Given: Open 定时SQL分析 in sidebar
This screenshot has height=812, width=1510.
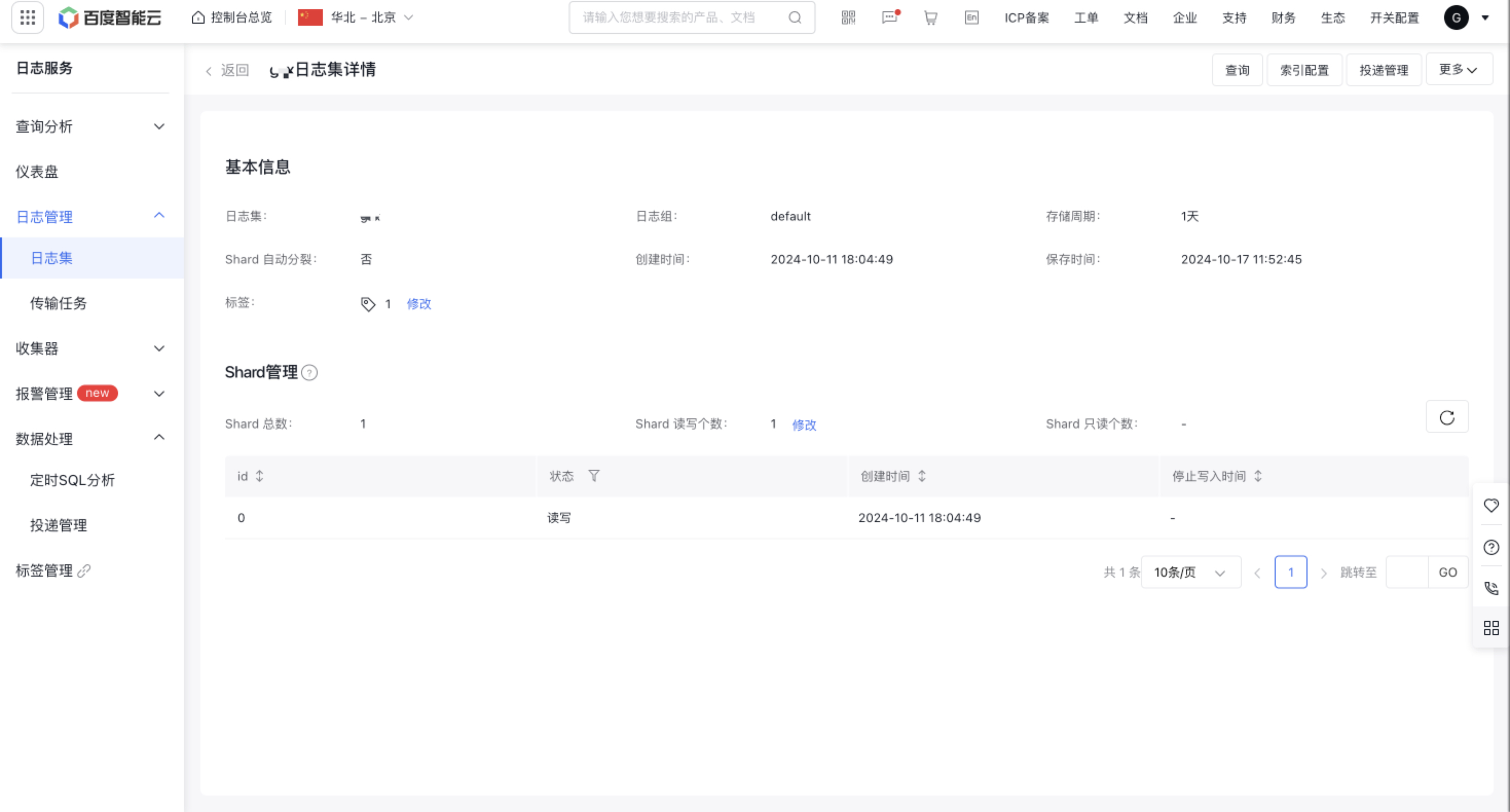Looking at the screenshot, I should pos(72,480).
